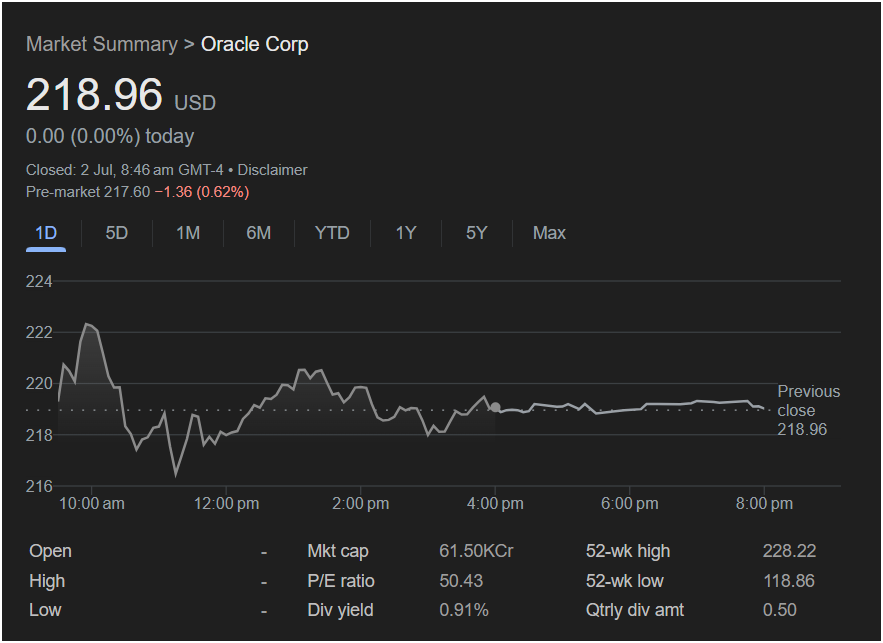Click the 218.96 current price

tap(95, 94)
